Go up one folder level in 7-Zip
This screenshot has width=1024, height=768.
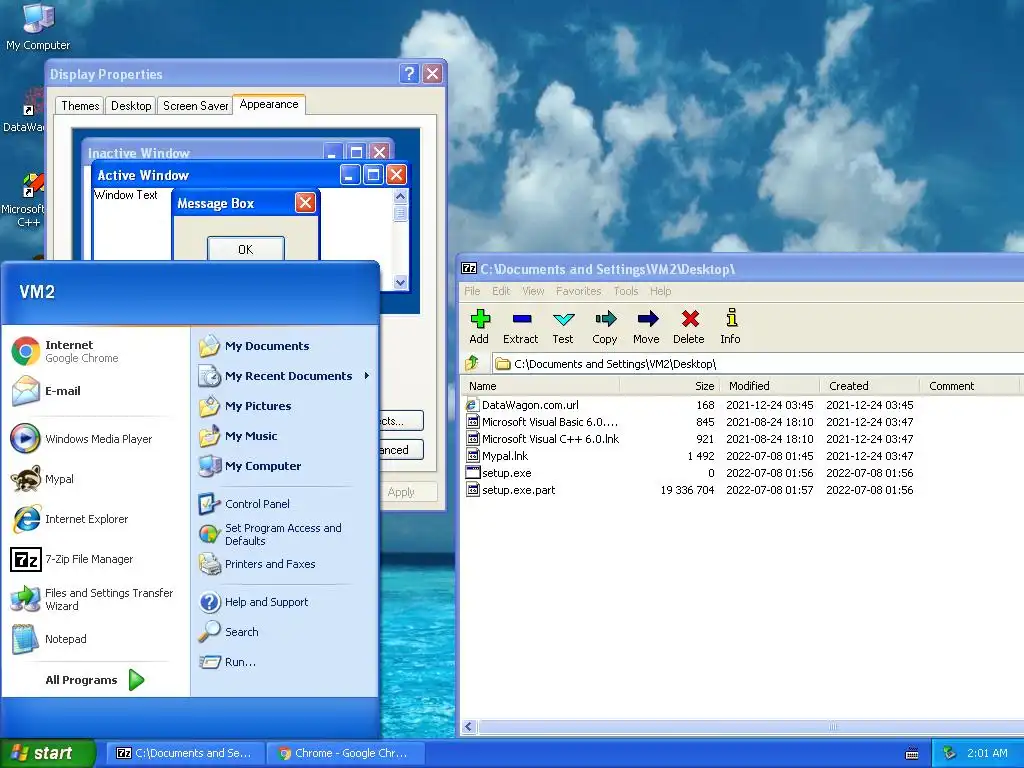[472, 363]
